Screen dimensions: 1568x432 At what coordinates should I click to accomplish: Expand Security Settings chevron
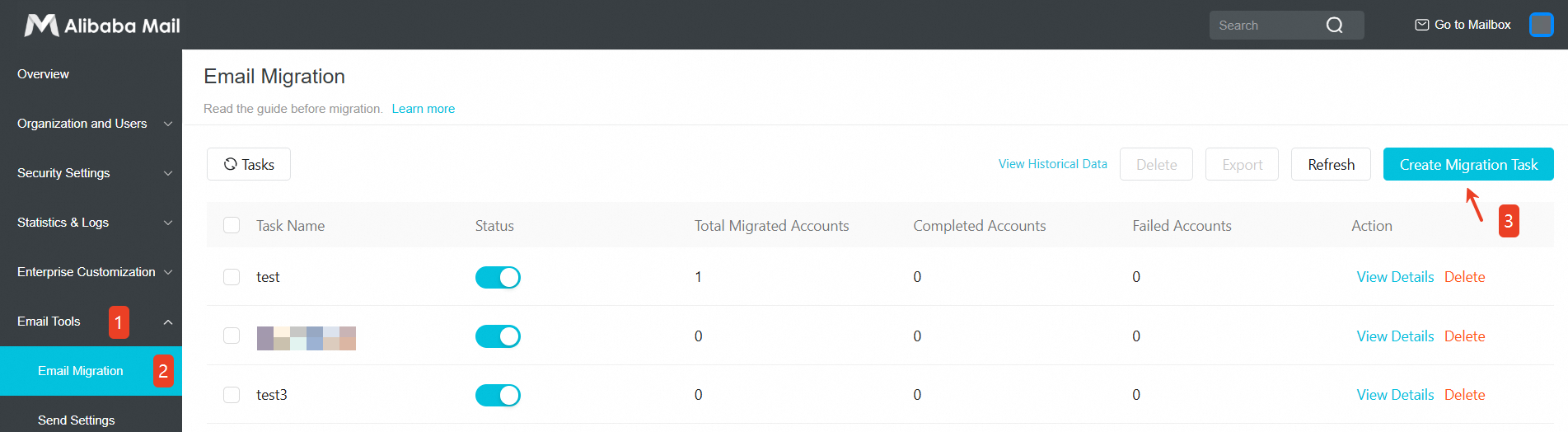tap(168, 173)
